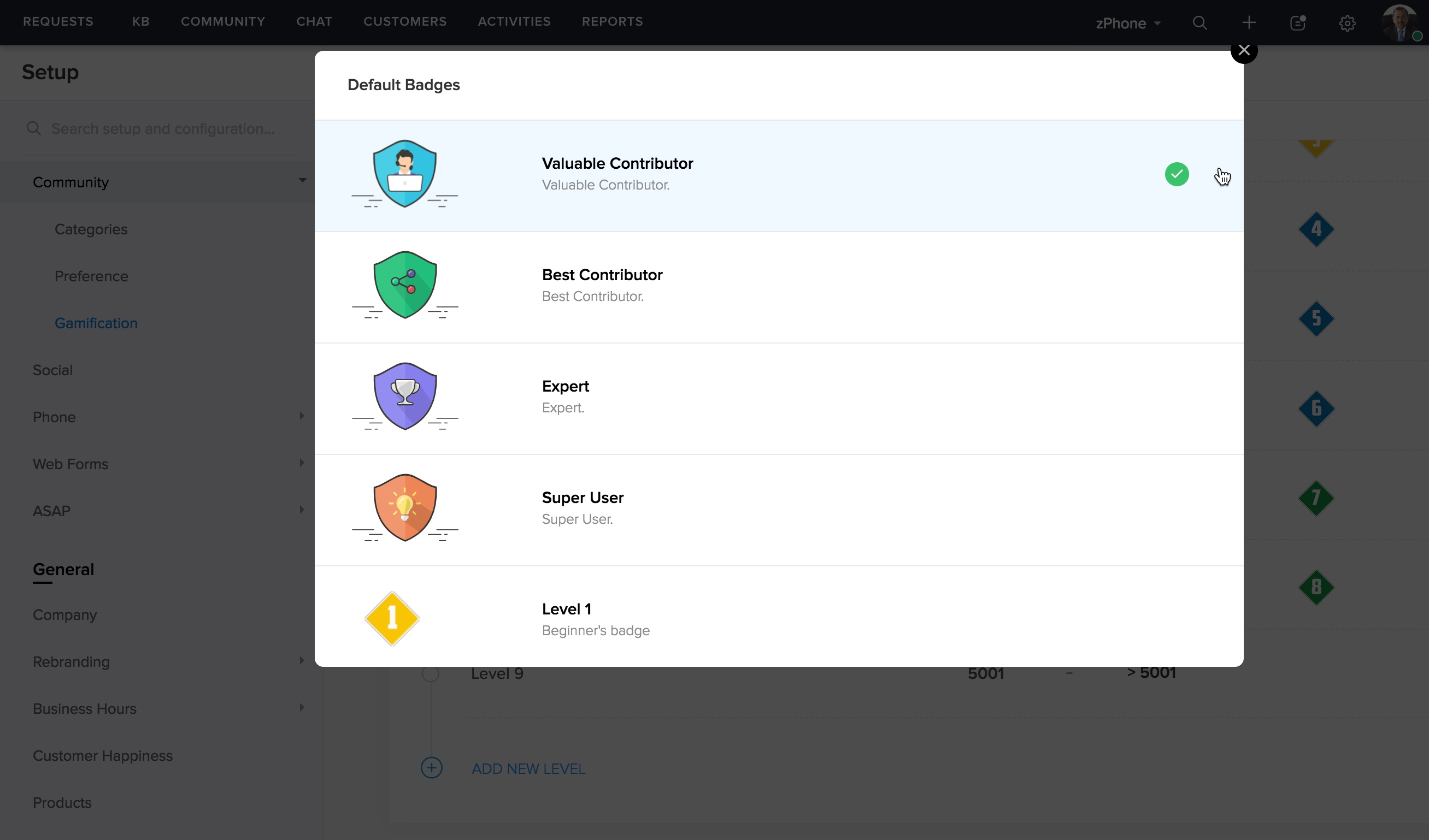Open the Customers tab
The width and height of the screenshot is (1429, 840).
click(x=405, y=21)
